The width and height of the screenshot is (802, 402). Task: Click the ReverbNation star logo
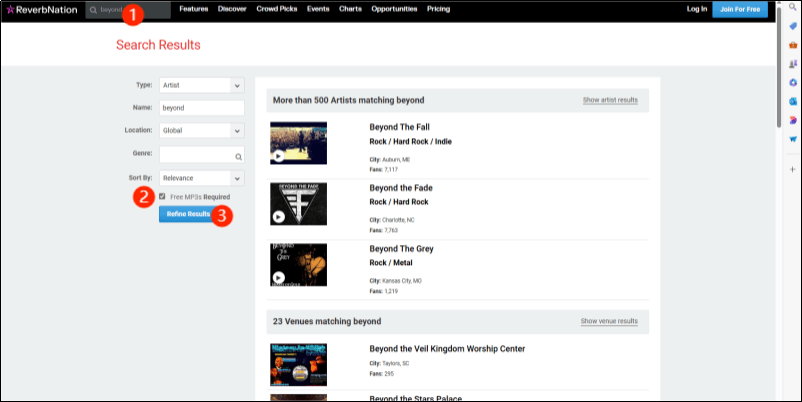point(10,9)
